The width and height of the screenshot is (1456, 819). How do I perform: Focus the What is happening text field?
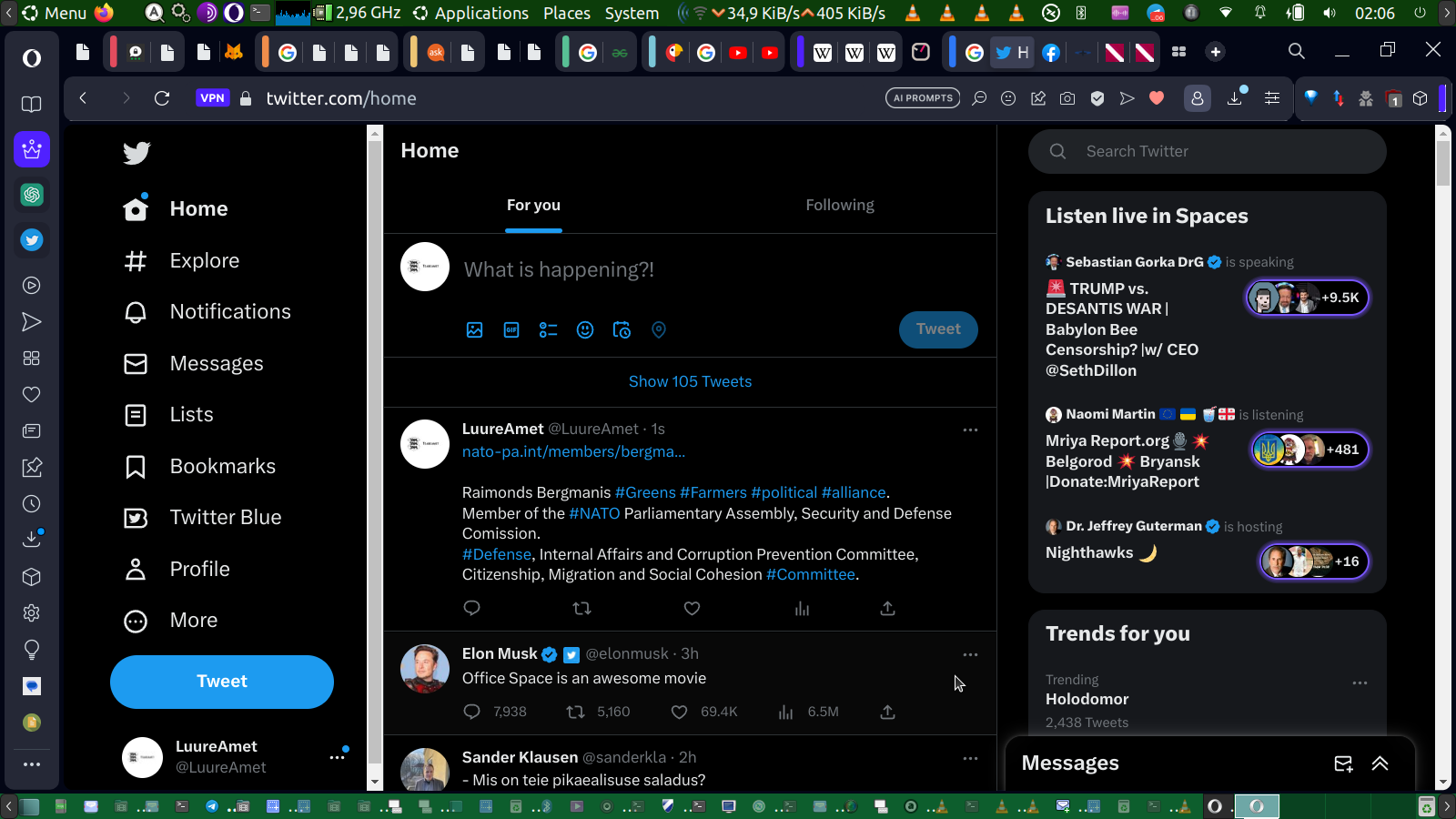coord(559,270)
